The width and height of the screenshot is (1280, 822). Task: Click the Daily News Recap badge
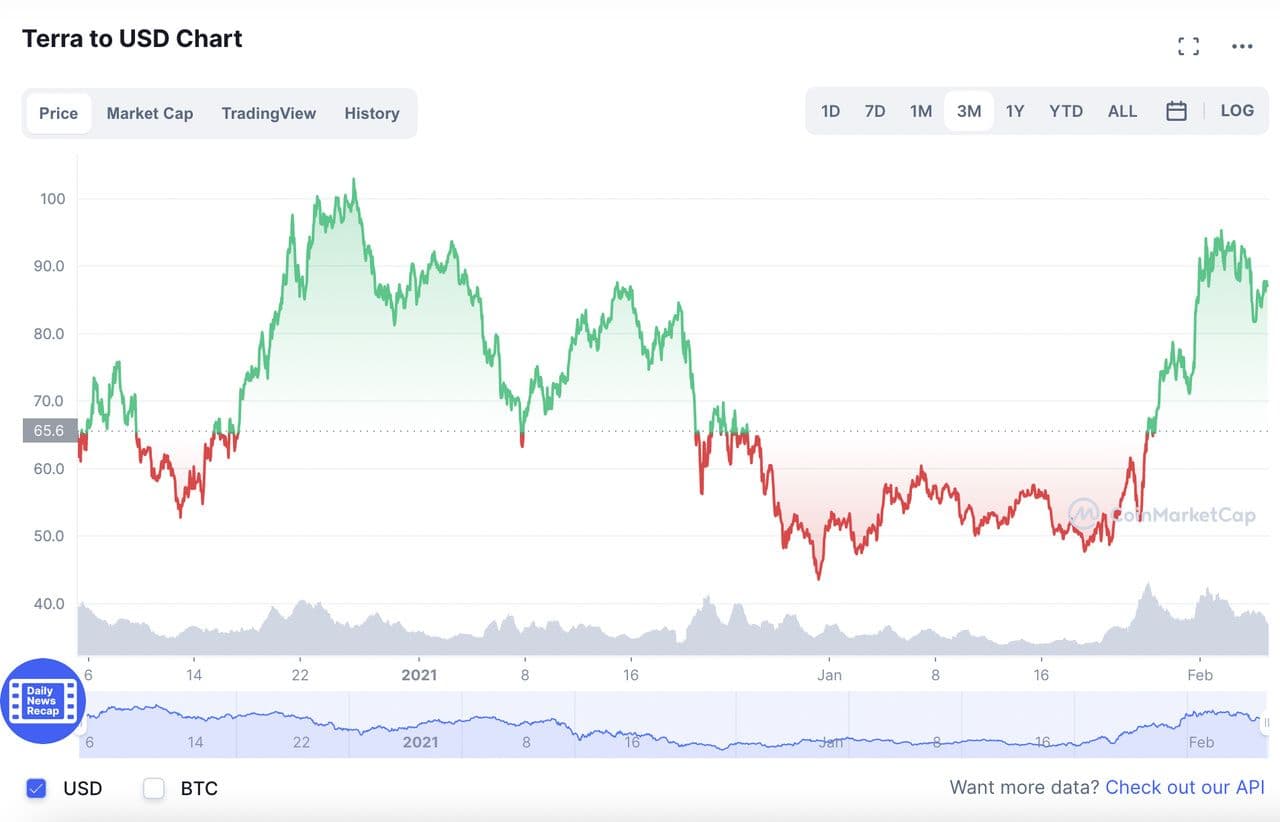(x=42, y=701)
